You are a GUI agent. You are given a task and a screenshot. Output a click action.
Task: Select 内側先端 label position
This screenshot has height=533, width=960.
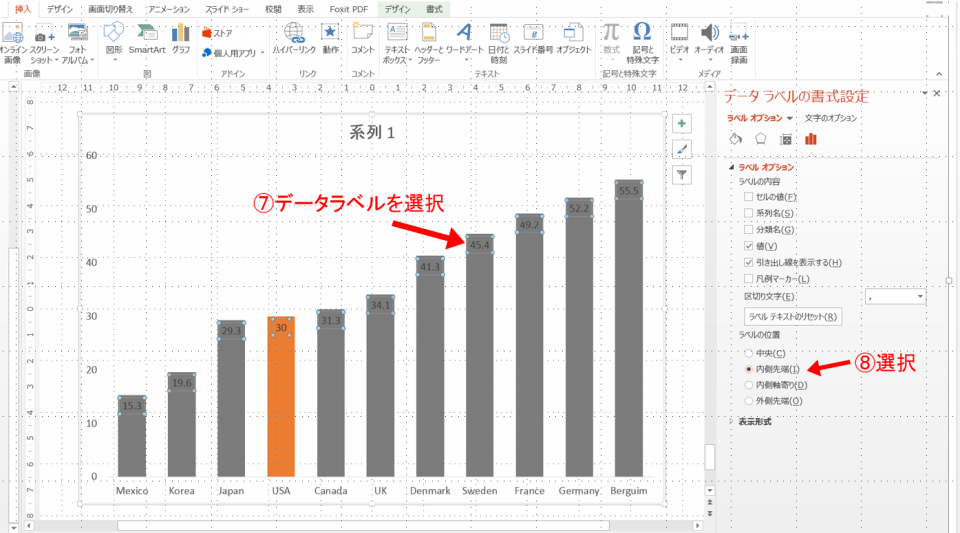pos(748,369)
